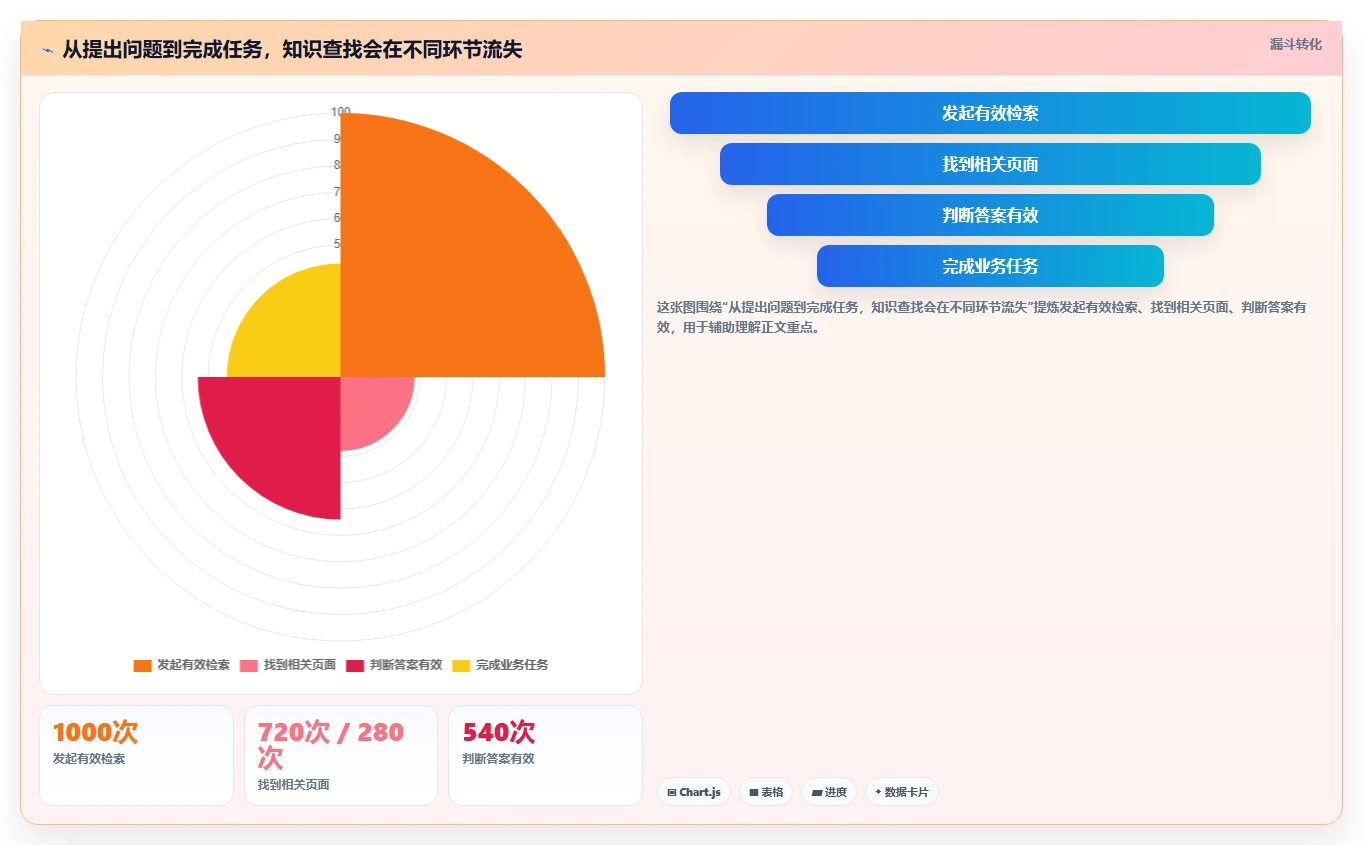The width and height of the screenshot is (1363, 845).
Task: Click the 漏斗转化 label in the header
Action: pos(1295,45)
